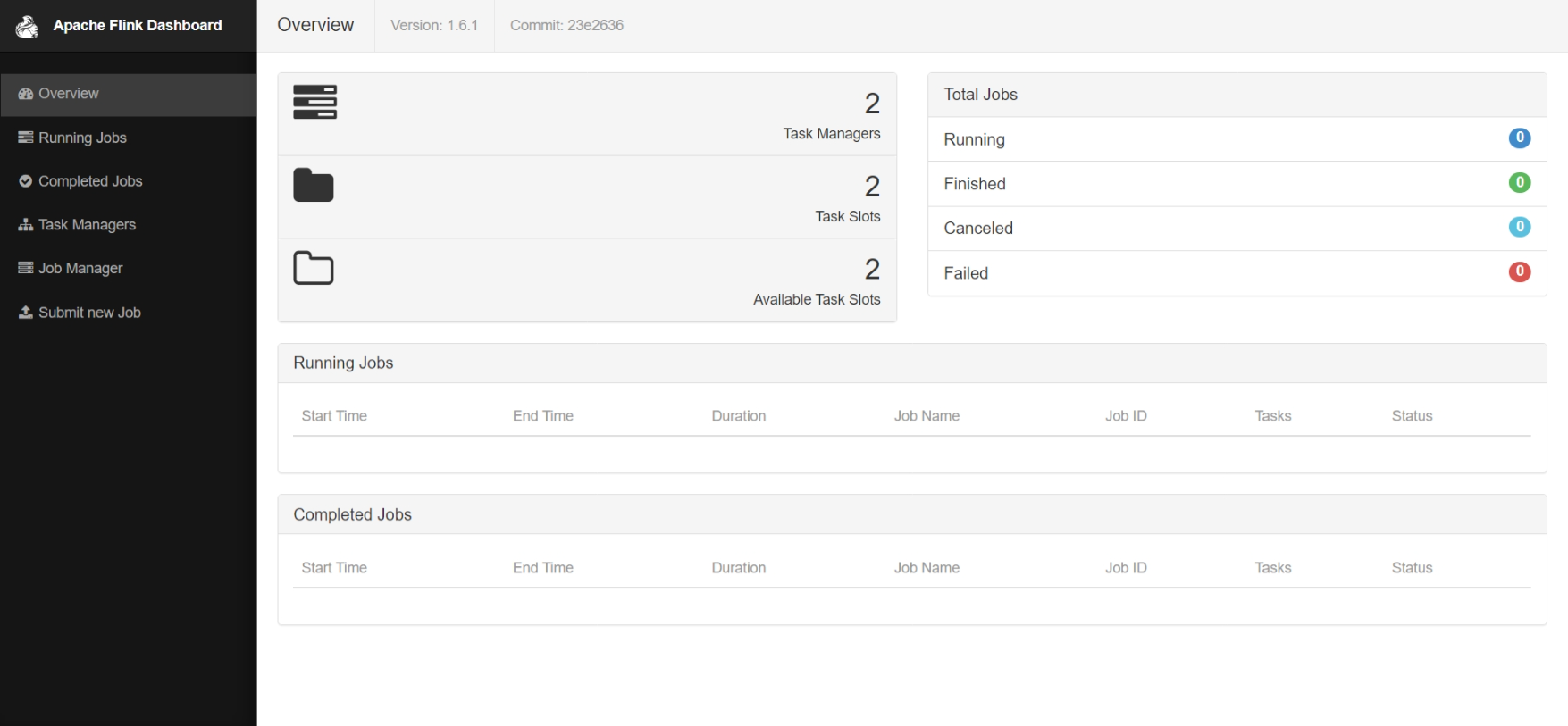Open the Overview sidebar item
1568x726 pixels.
coord(69,94)
